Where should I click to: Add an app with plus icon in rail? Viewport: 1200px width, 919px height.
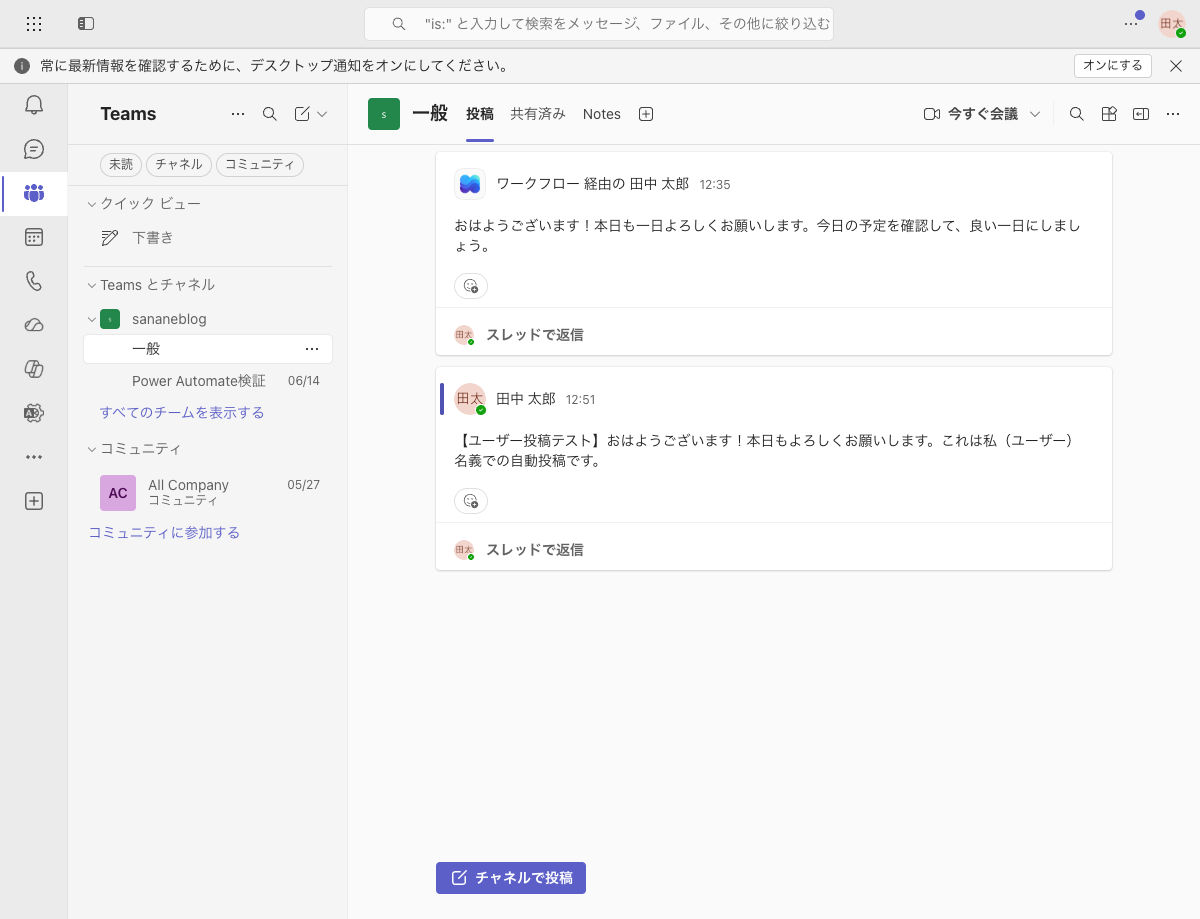click(x=34, y=501)
